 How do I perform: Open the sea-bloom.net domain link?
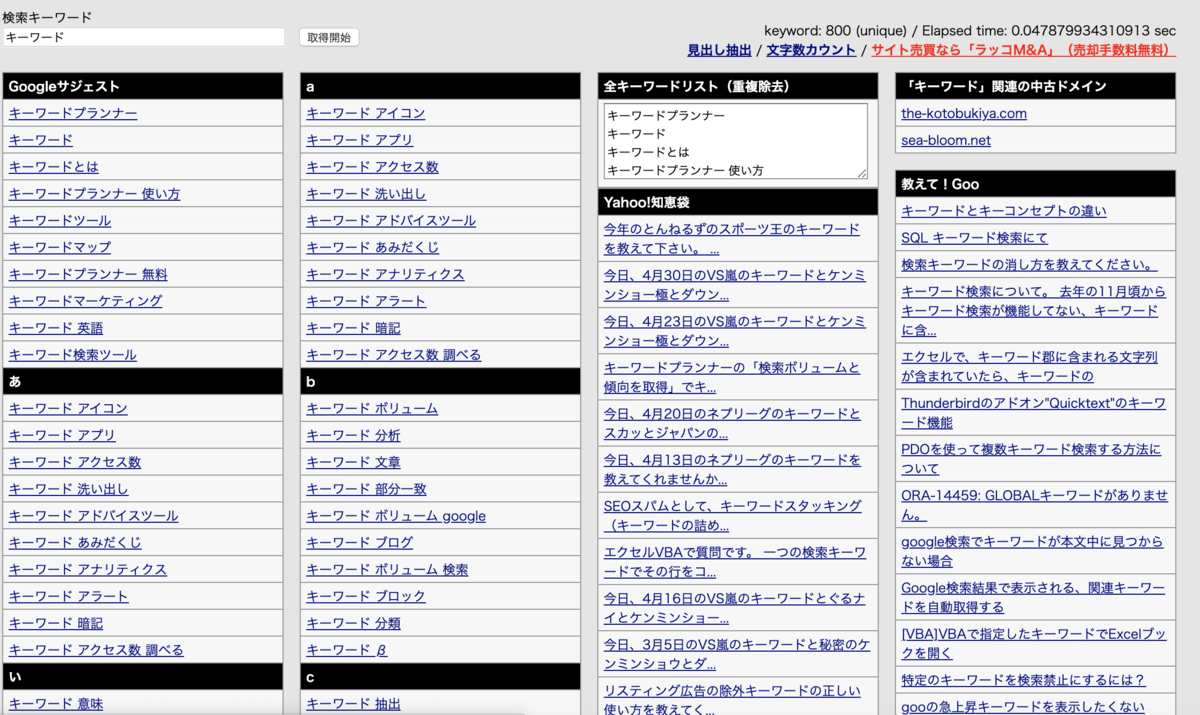946,140
